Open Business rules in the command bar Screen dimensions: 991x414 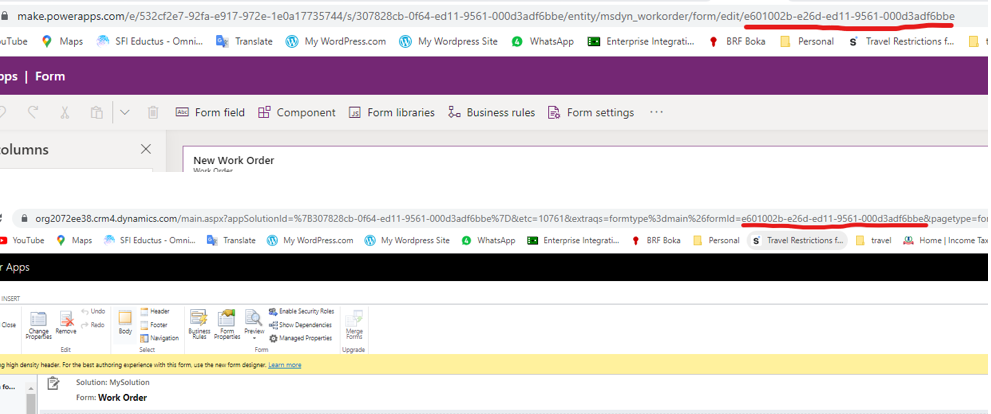[x=491, y=112]
